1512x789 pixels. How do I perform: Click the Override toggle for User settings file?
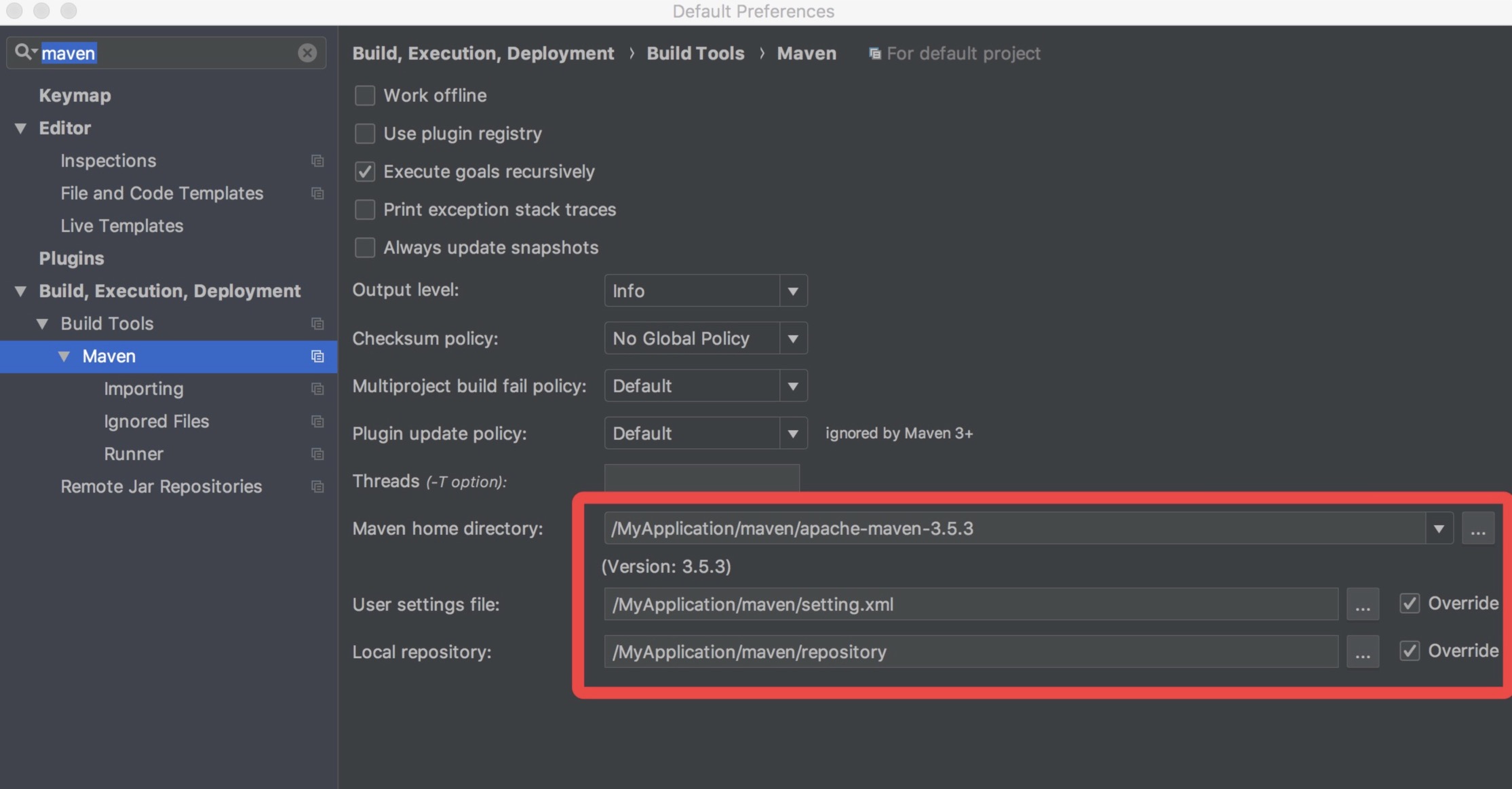pyautogui.click(x=1409, y=605)
